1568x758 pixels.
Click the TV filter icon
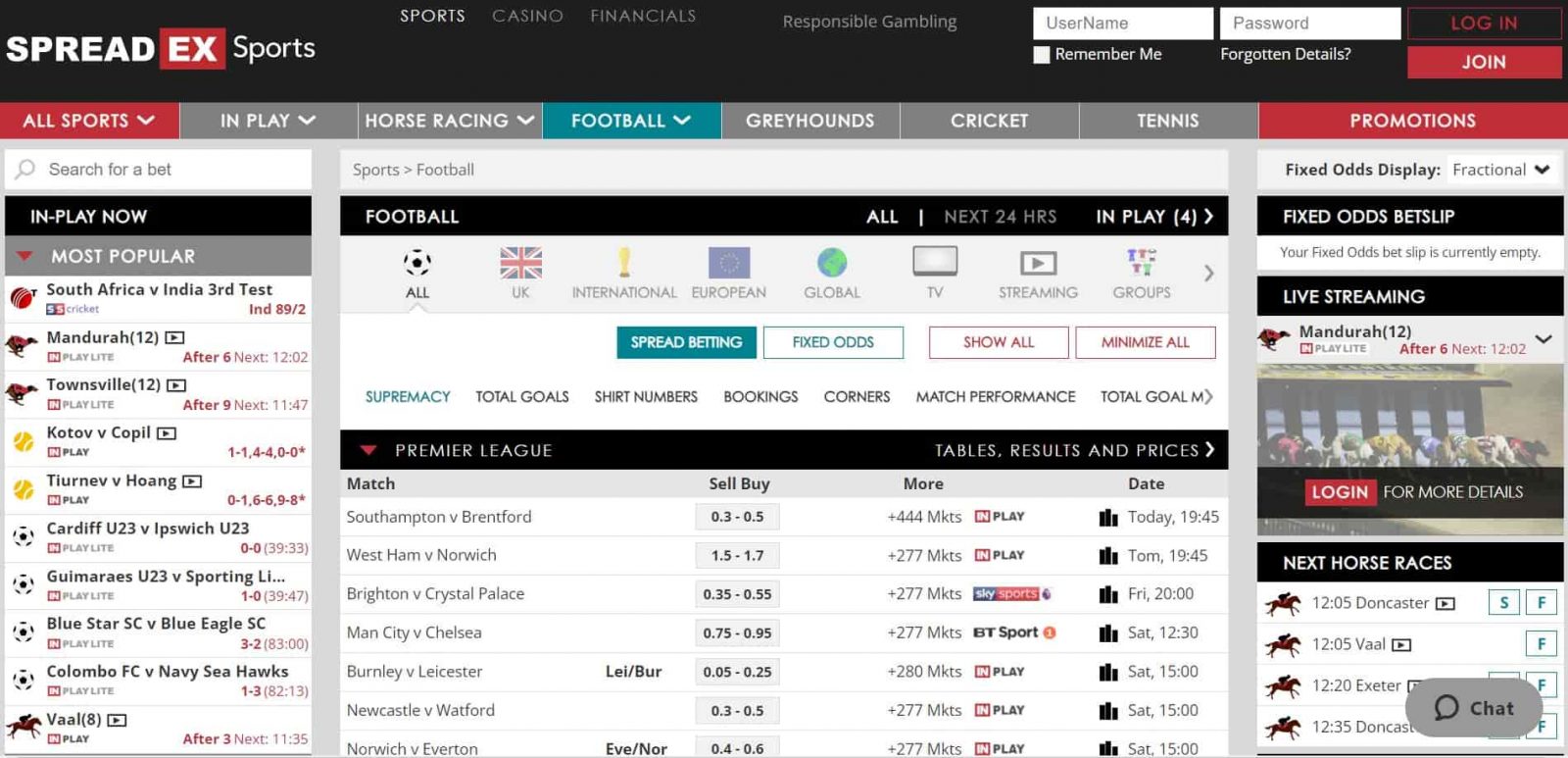(935, 262)
